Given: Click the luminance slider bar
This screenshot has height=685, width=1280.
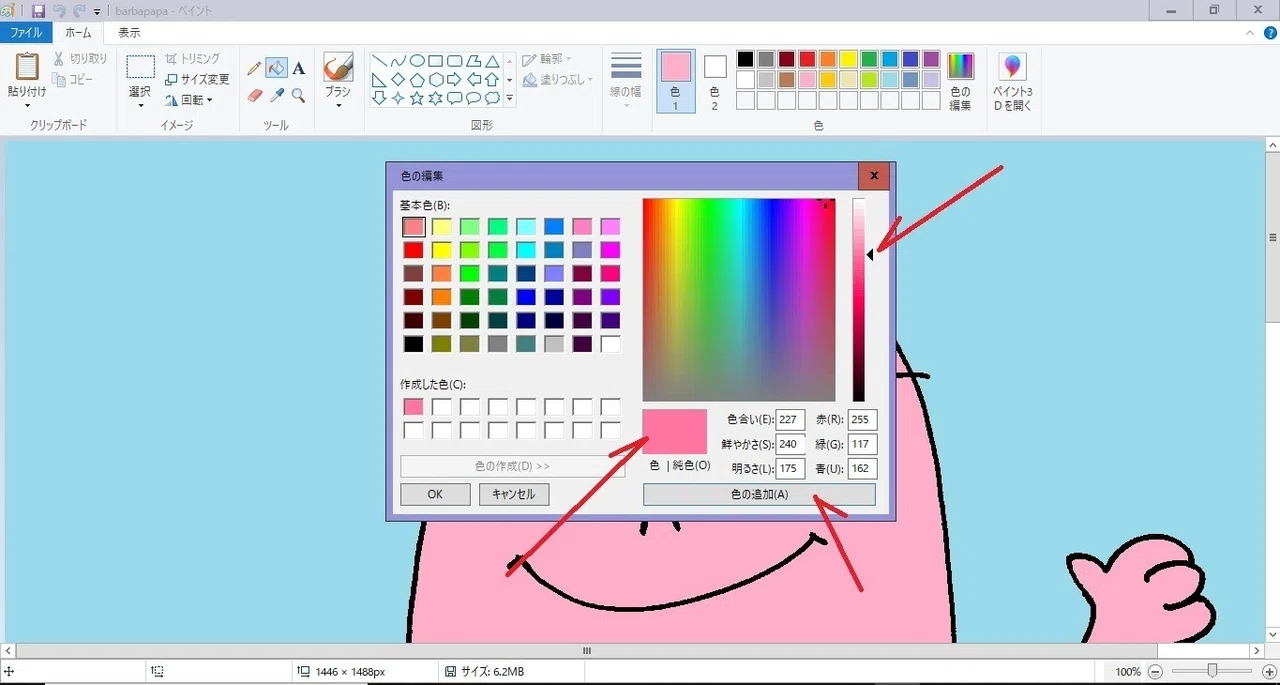Looking at the screenshot, I should click(x=859, y=300).
